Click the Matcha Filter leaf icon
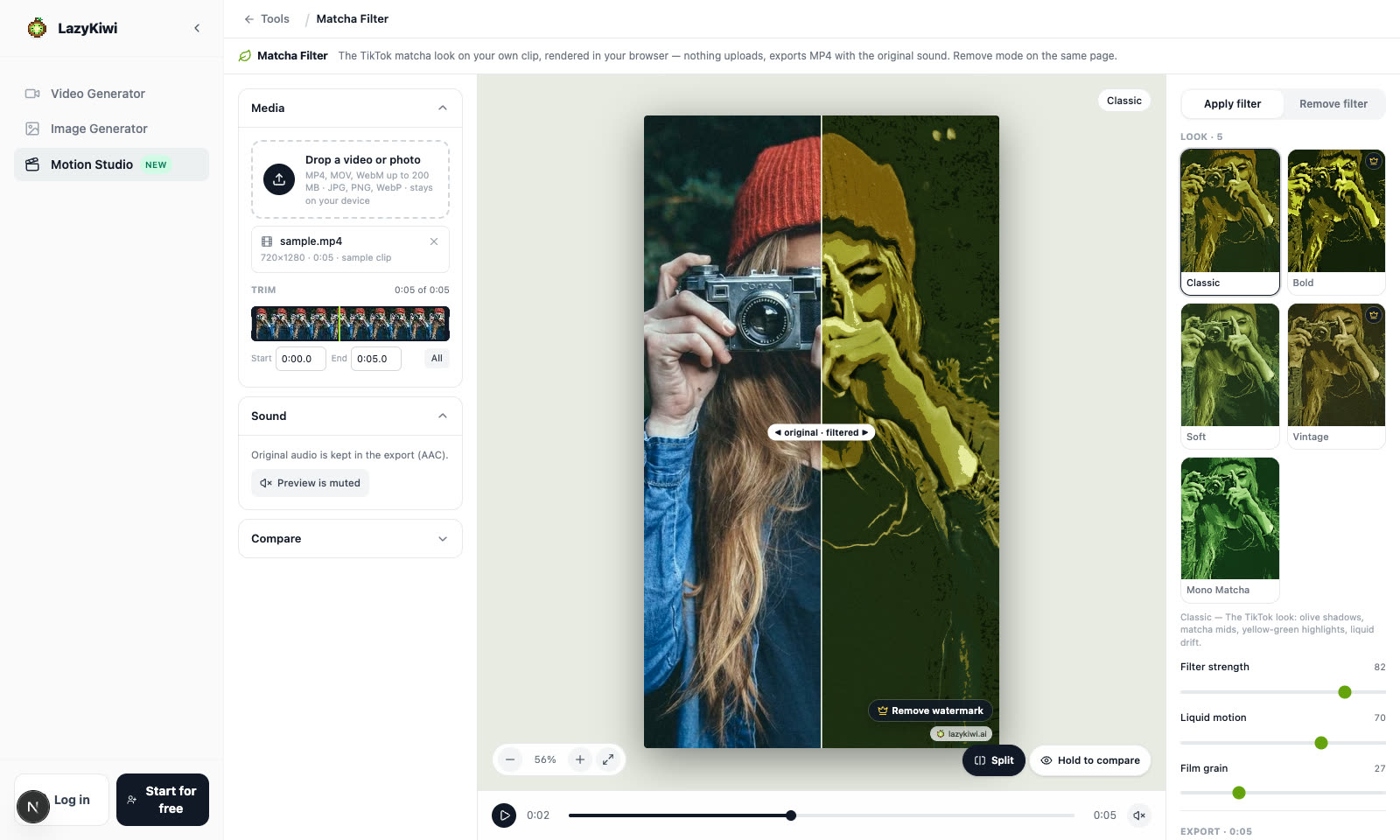This screenshot has height=840, width=1400. [x=245, y=56]
